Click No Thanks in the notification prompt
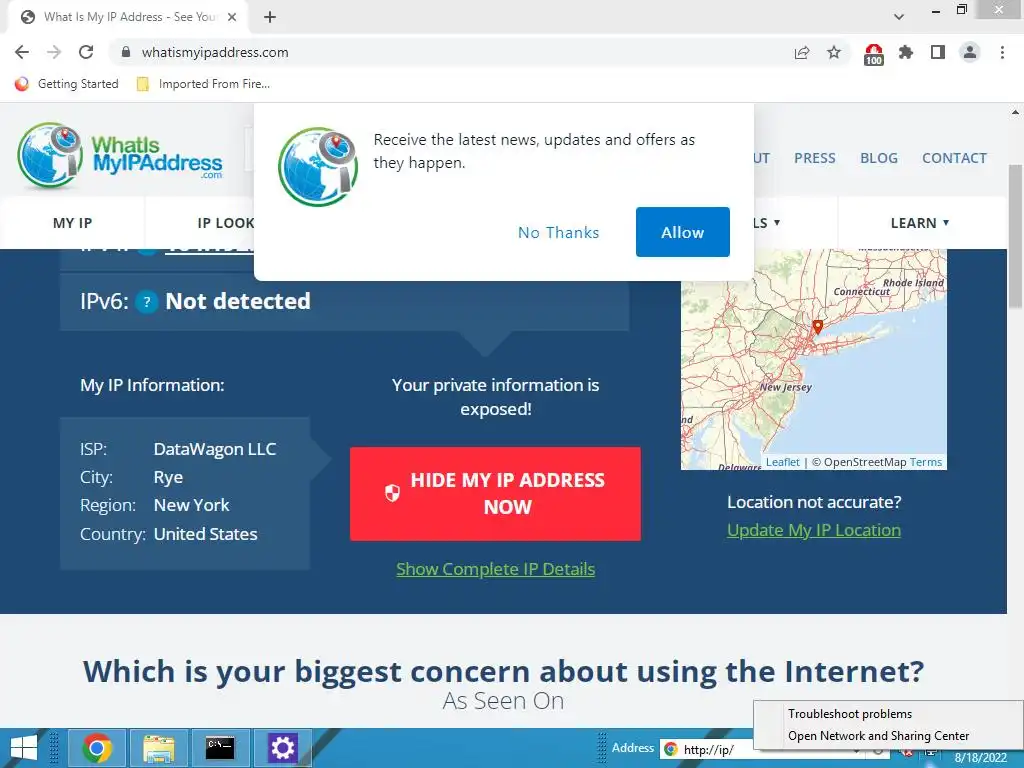Viewport: 1024px width, 768px height. click(558, 232)
